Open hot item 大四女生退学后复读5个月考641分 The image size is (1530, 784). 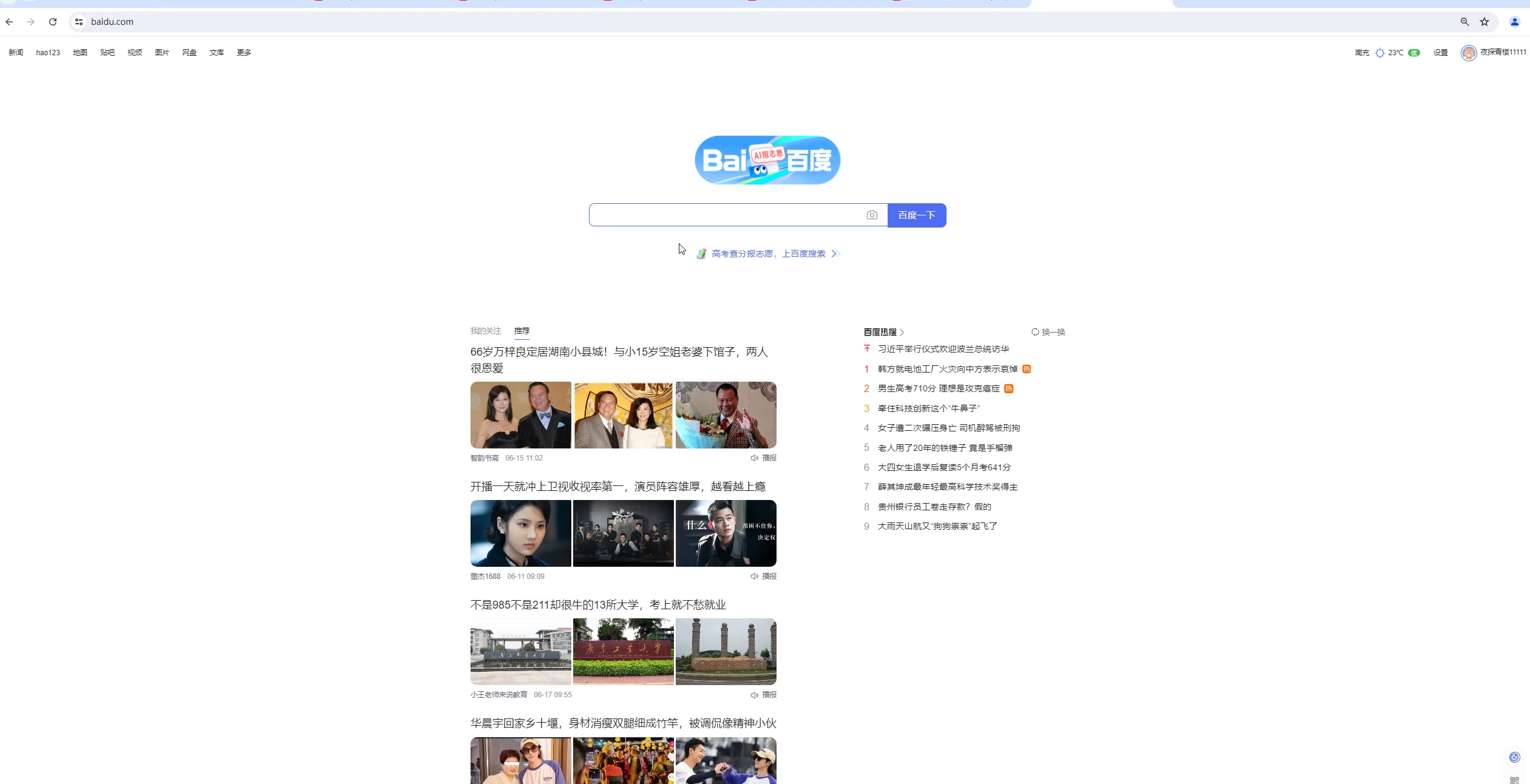944,467
